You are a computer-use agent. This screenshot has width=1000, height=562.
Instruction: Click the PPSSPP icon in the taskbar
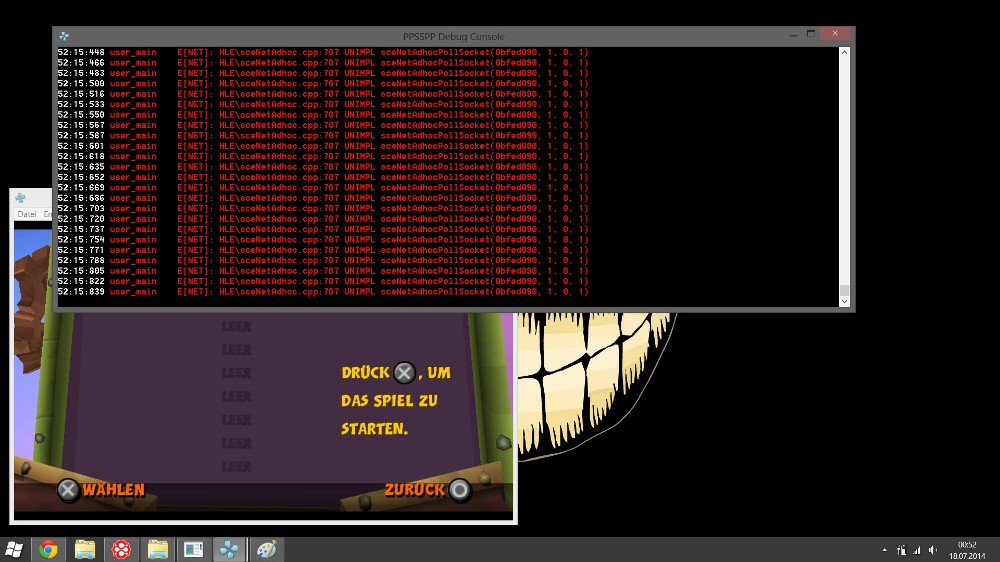tap(228, 549)
